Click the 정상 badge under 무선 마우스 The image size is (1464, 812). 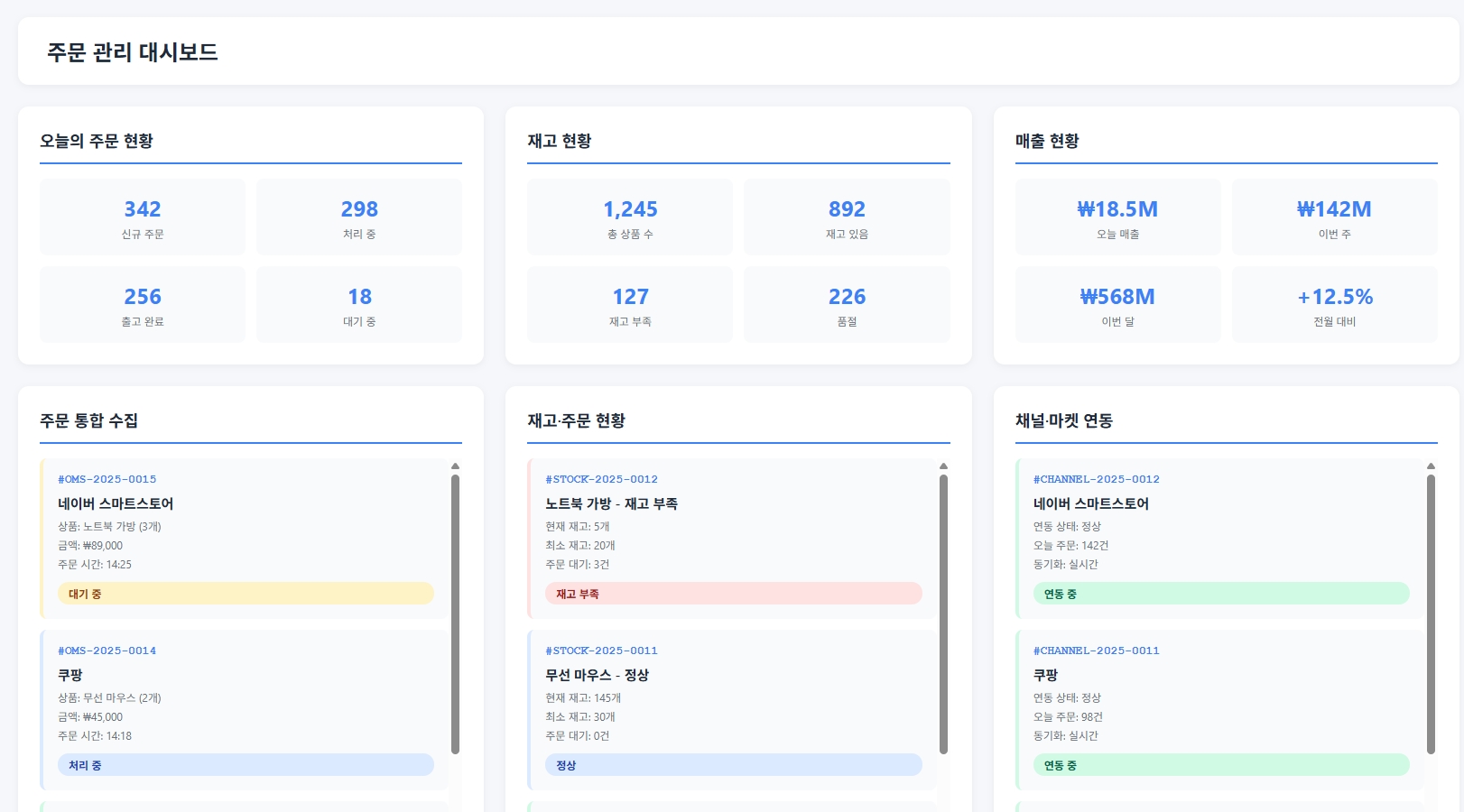tap(733, 765)
